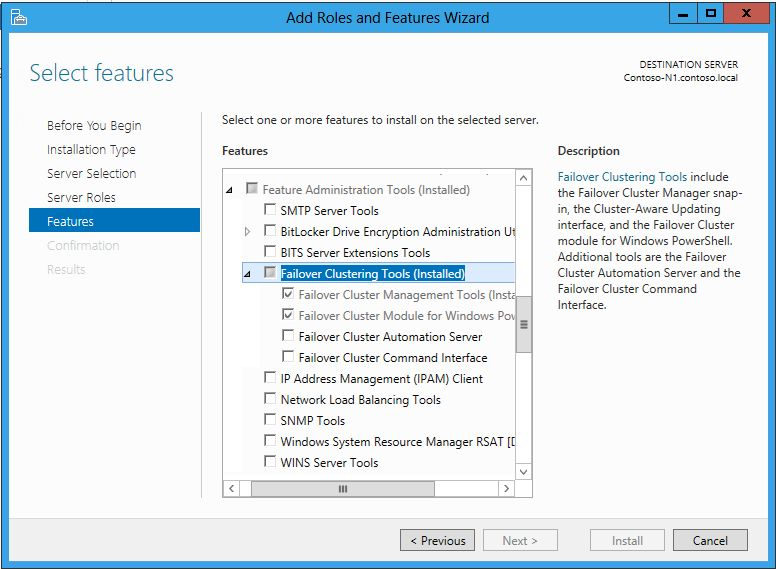This screenshot has height=569, width=776.
Task: Click the horizontal scrollbar left arrow
Action: pyautogui.click(x=232, y=488)
